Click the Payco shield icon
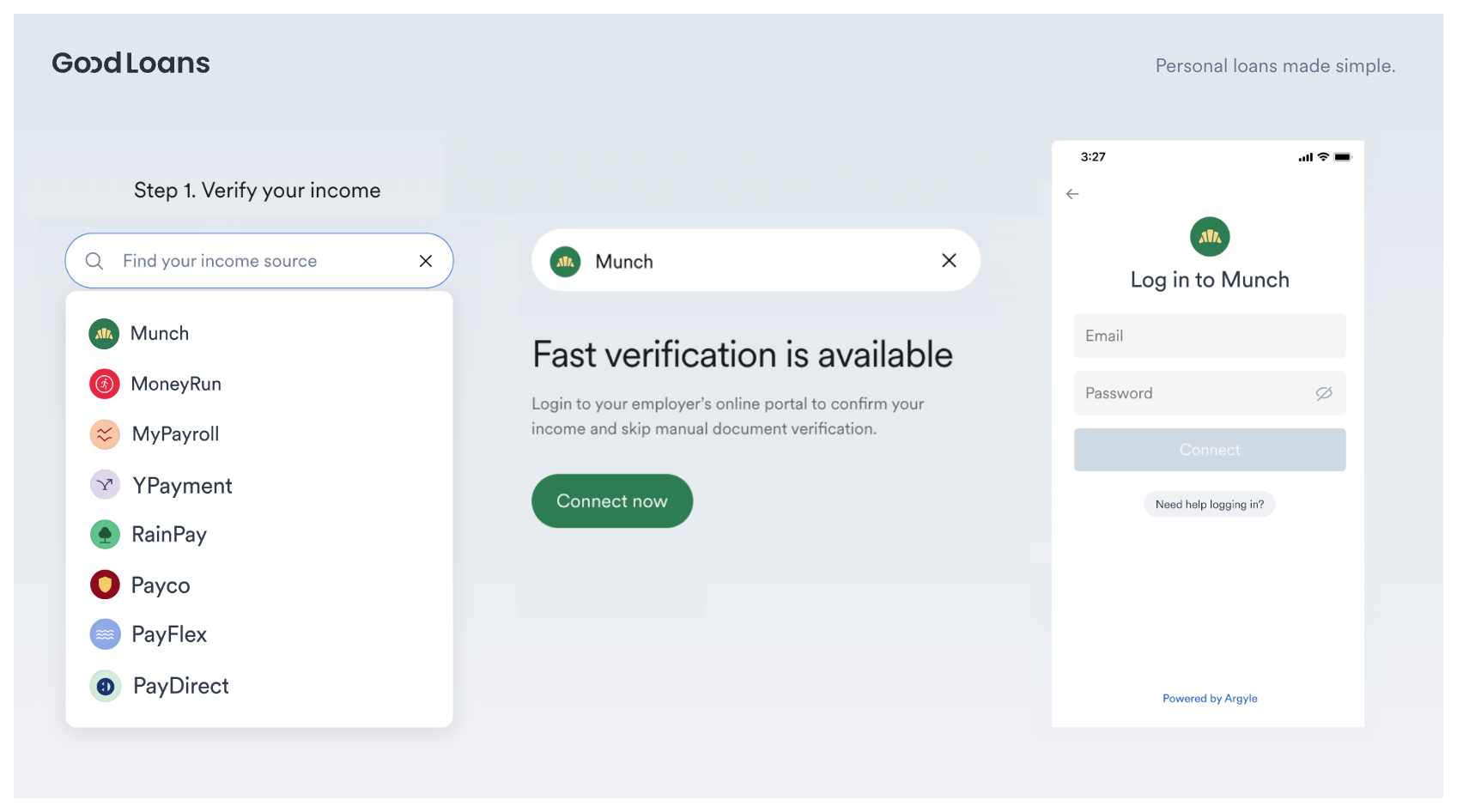The width and height of the screenshot is (1457, 812). click(104, 585)
